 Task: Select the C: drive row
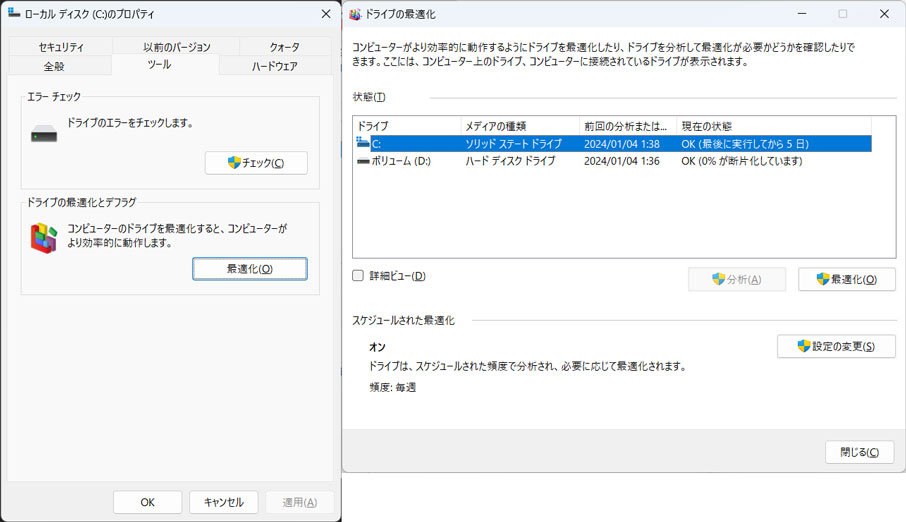click(614, 143)
